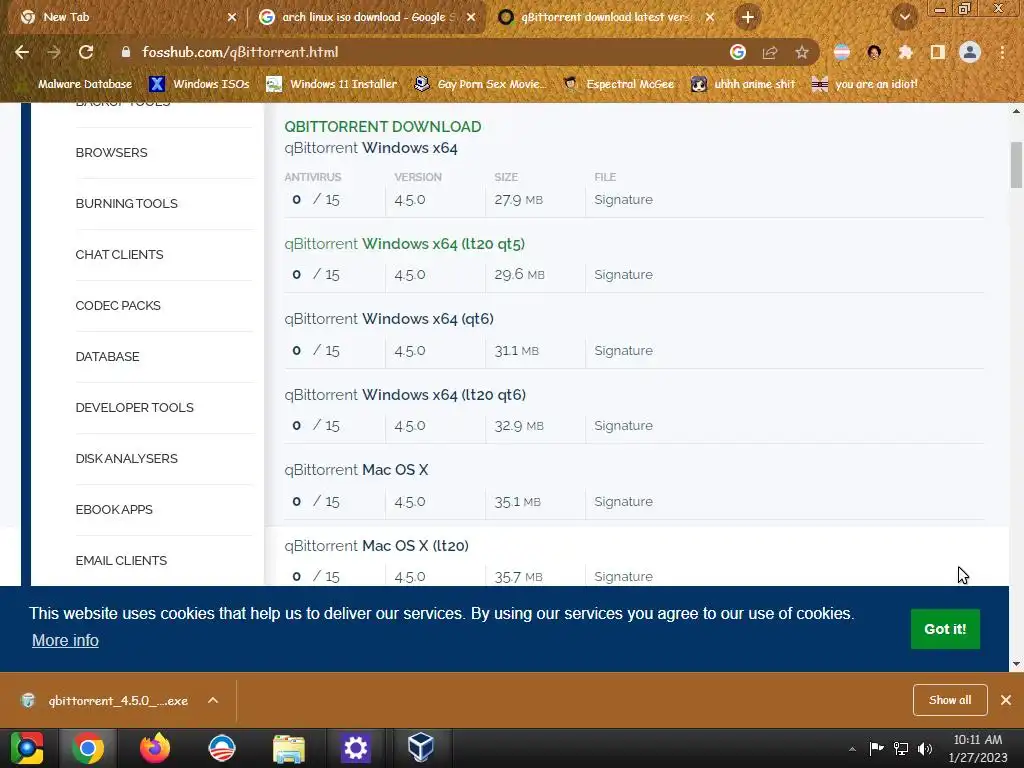
Task: Open the Espectral McGee bookmark
Action: coord(619,84)
